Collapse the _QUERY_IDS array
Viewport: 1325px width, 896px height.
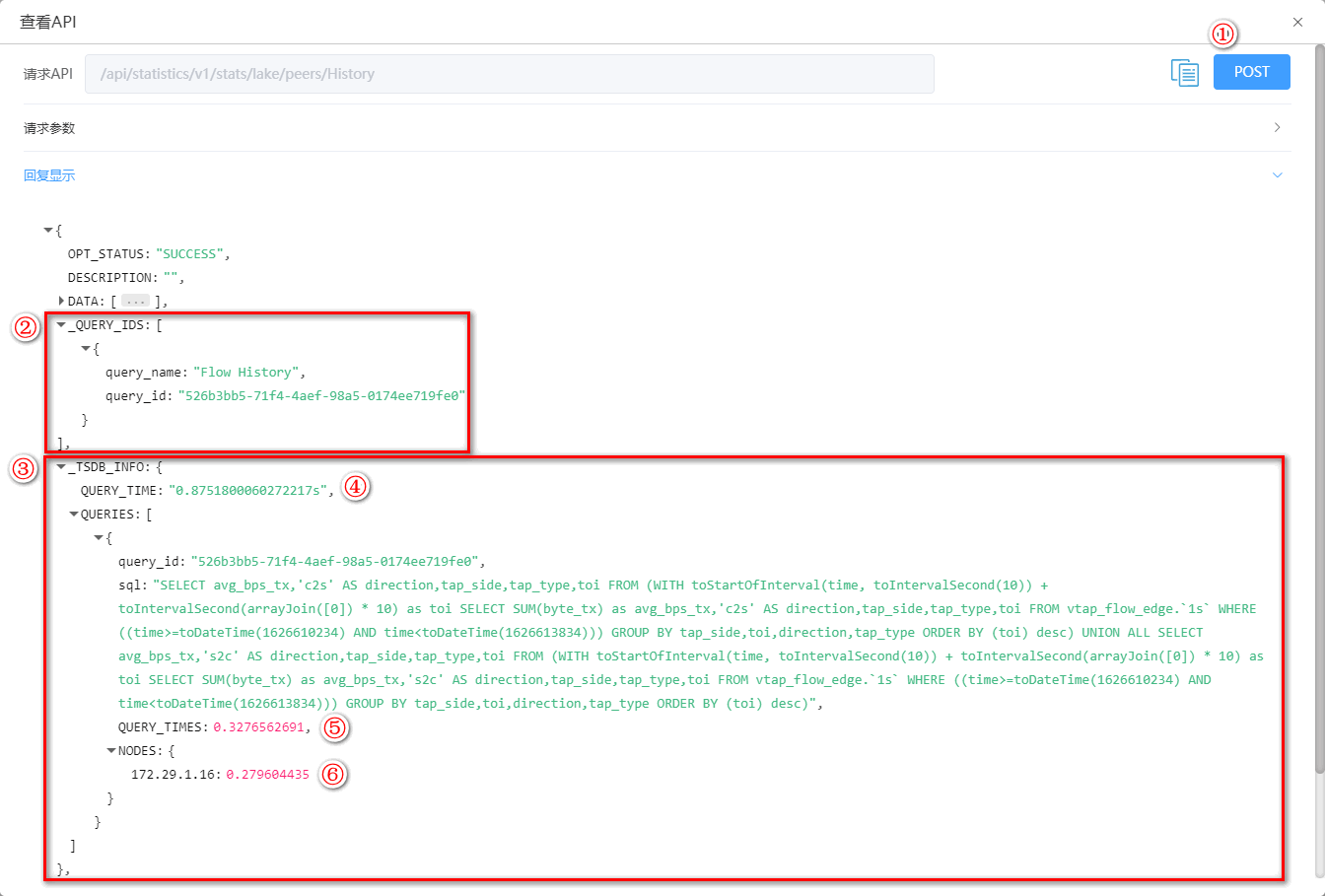coord(61,325)
